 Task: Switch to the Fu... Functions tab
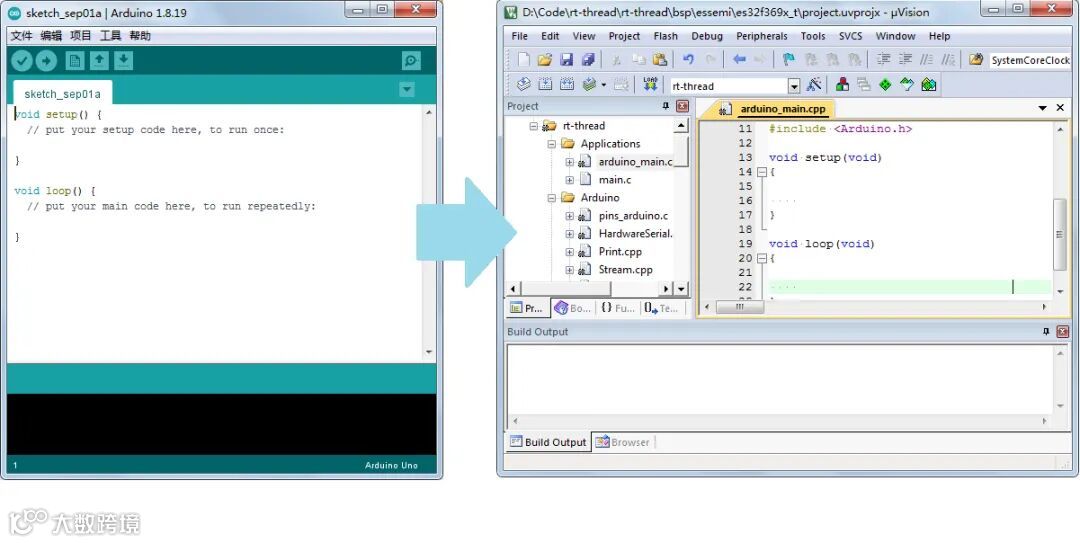pyautogui.click(x=618, y=308)
